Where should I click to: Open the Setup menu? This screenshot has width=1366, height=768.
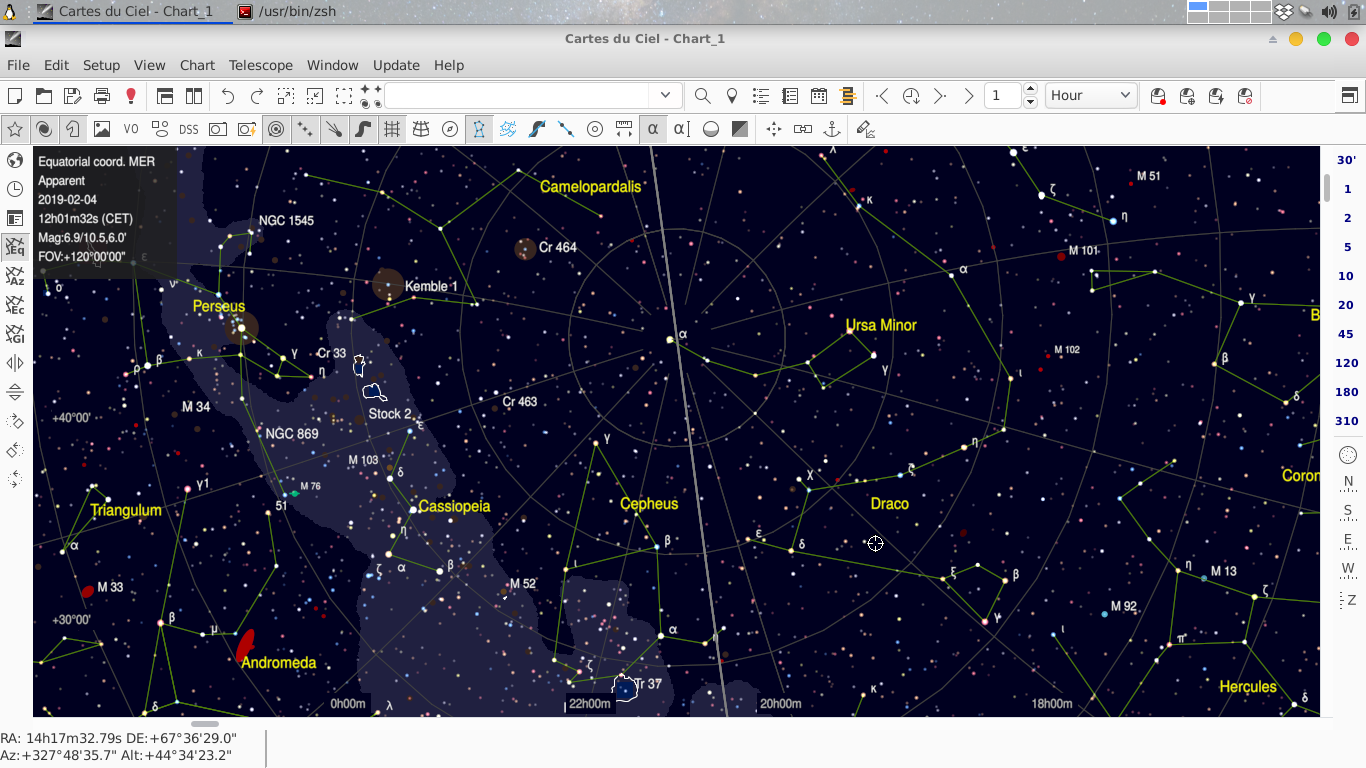[101, 65]
